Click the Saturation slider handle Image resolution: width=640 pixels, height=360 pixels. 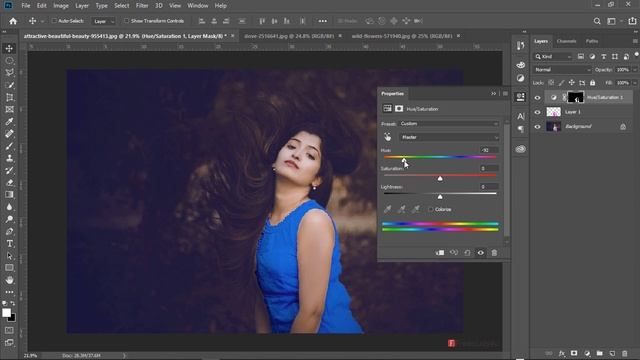(440, 179)
